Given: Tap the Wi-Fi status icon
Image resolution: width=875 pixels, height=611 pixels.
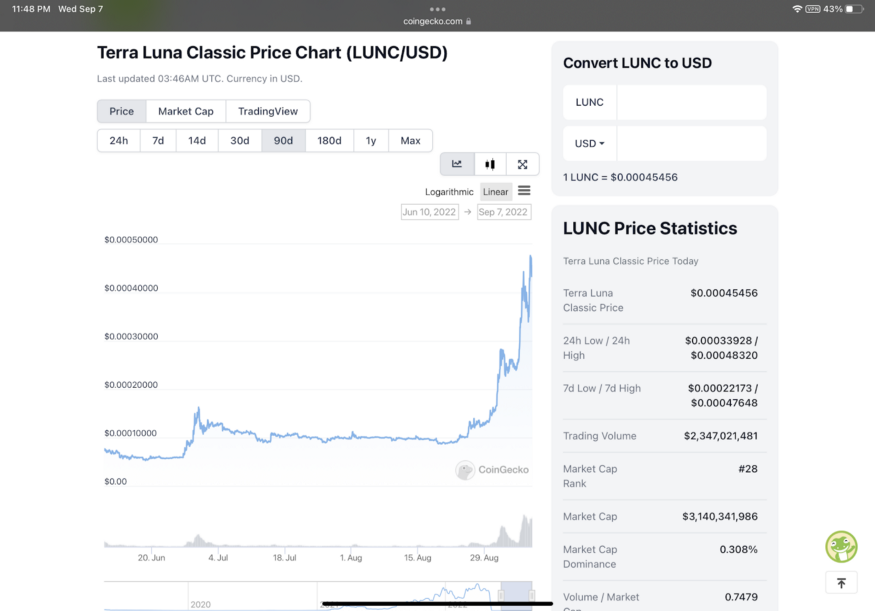Looking at the screenshot, I should 797,9.
